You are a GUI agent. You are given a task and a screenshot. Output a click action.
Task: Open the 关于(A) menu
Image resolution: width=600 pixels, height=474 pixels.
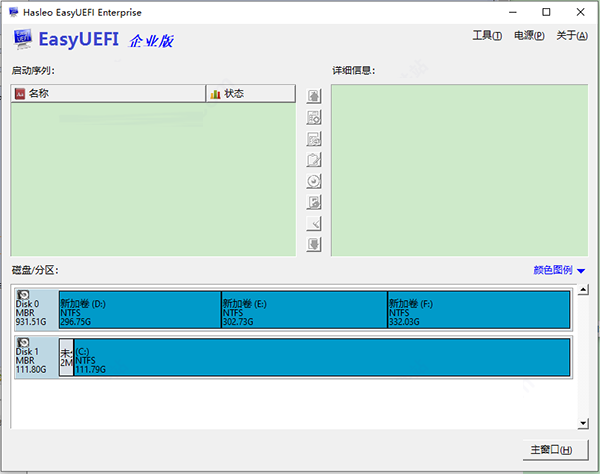572,36
